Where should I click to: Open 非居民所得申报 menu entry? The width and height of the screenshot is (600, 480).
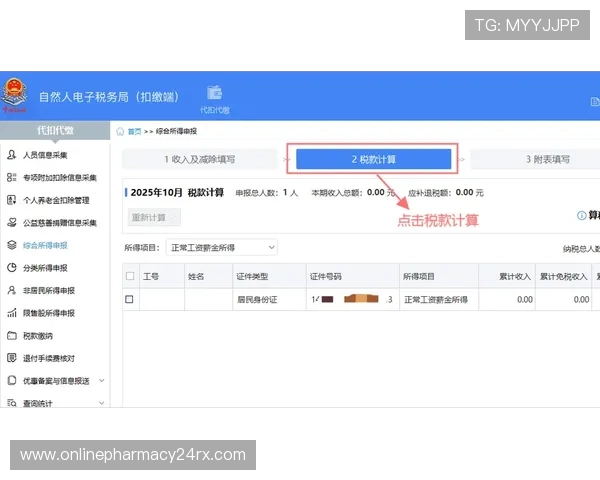coord(49,291)
